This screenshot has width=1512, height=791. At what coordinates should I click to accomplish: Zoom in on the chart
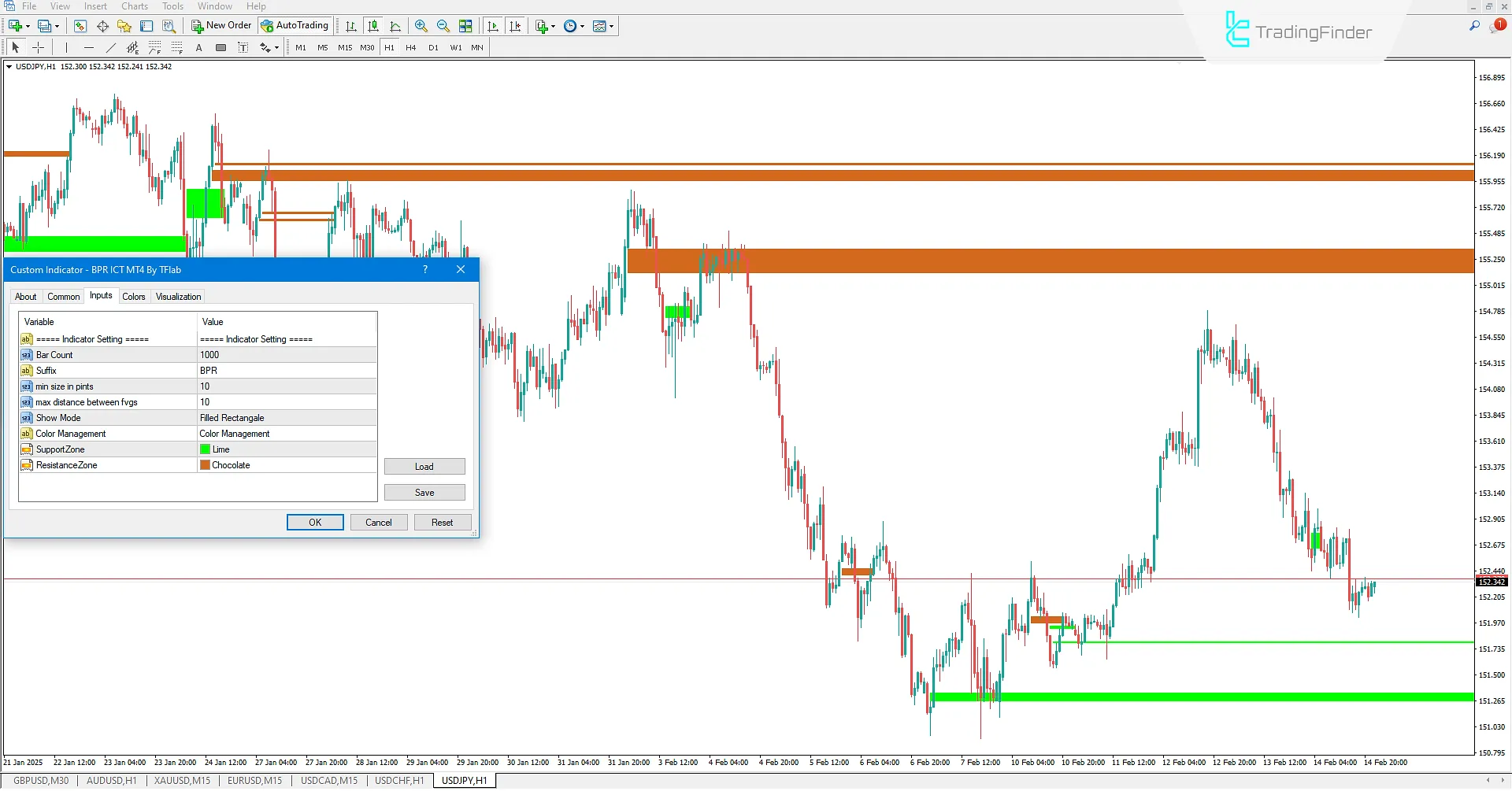point(421,26)
